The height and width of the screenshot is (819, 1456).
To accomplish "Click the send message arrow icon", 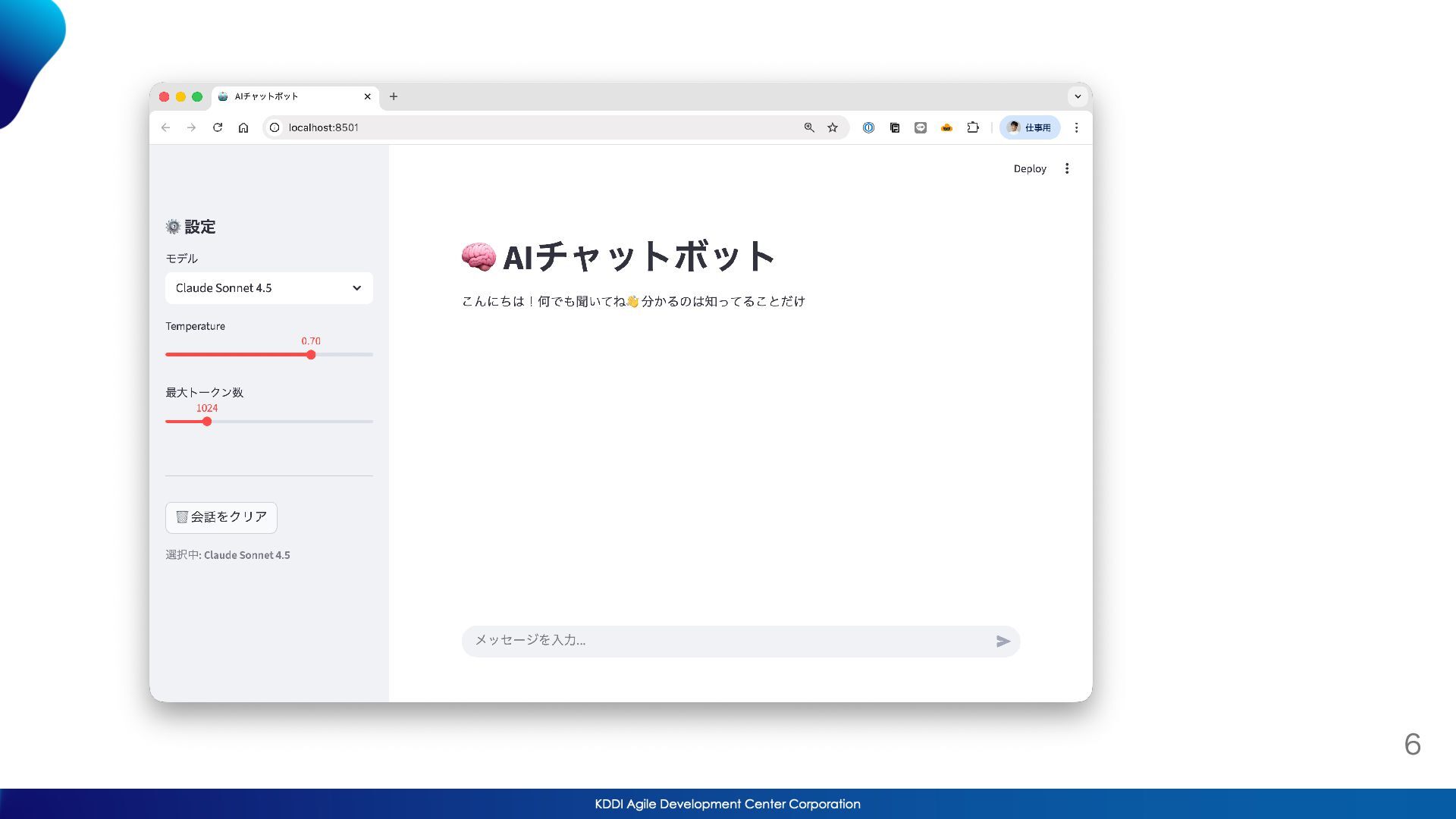I will coord(1003,642).
